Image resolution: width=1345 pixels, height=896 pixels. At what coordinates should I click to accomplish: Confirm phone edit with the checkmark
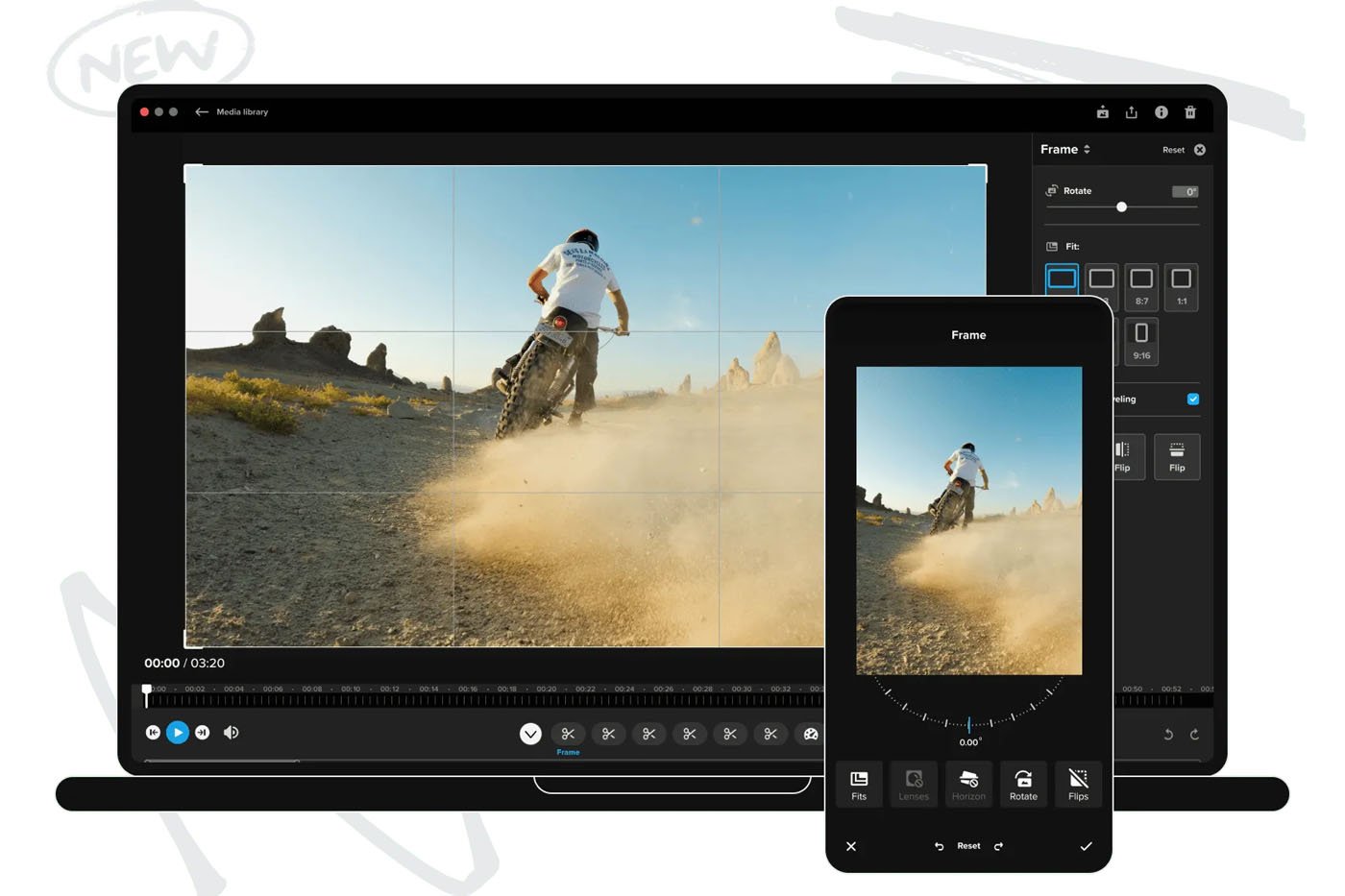[1086, 846]
